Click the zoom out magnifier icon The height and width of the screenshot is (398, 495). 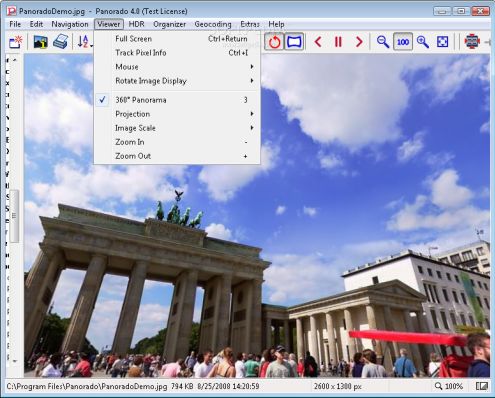(383, 42)
